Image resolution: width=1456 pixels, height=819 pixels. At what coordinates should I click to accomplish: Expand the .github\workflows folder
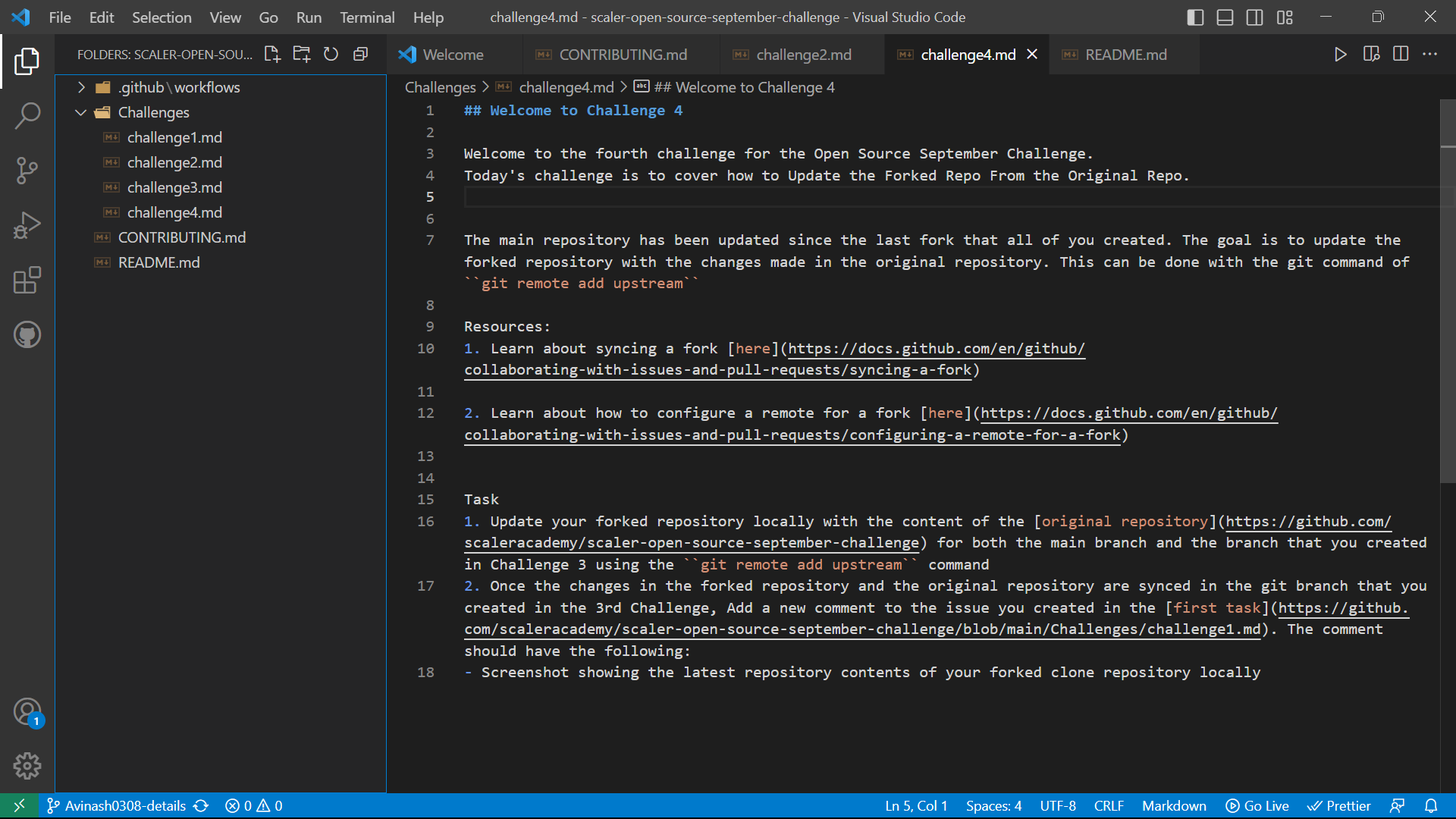(x=81, y=86)
